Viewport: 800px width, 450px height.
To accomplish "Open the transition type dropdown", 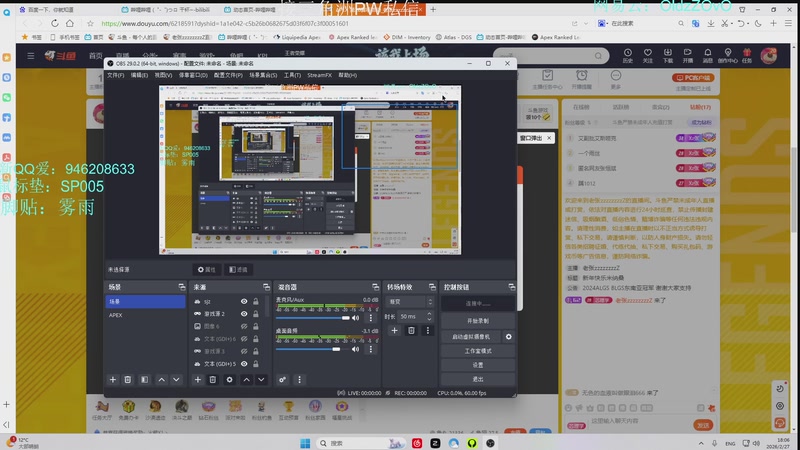I will click(411, 302).
